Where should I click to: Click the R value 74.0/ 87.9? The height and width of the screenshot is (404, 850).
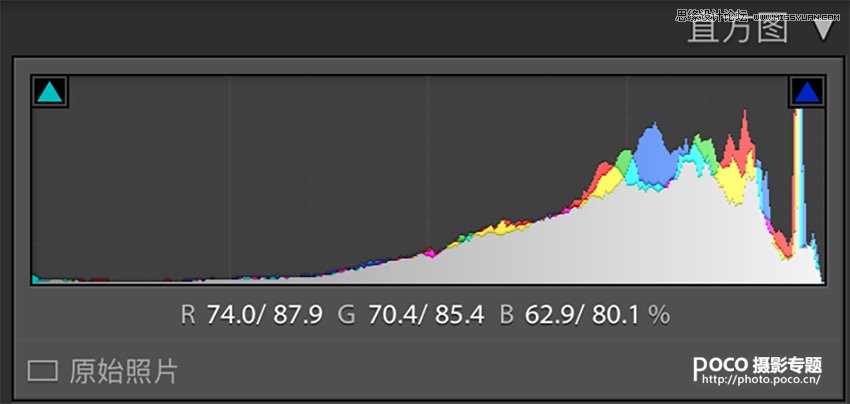(x=265, y=315)
